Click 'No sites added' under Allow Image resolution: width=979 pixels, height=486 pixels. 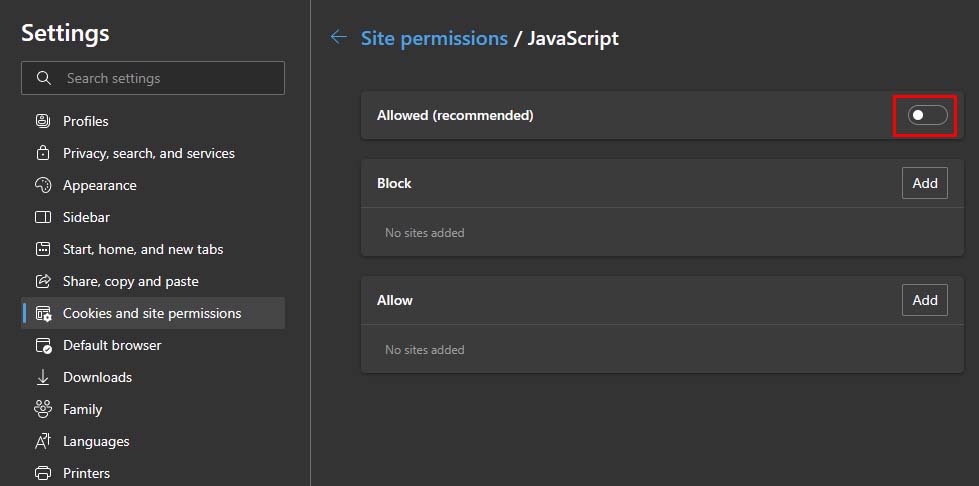tap(425, 349)
